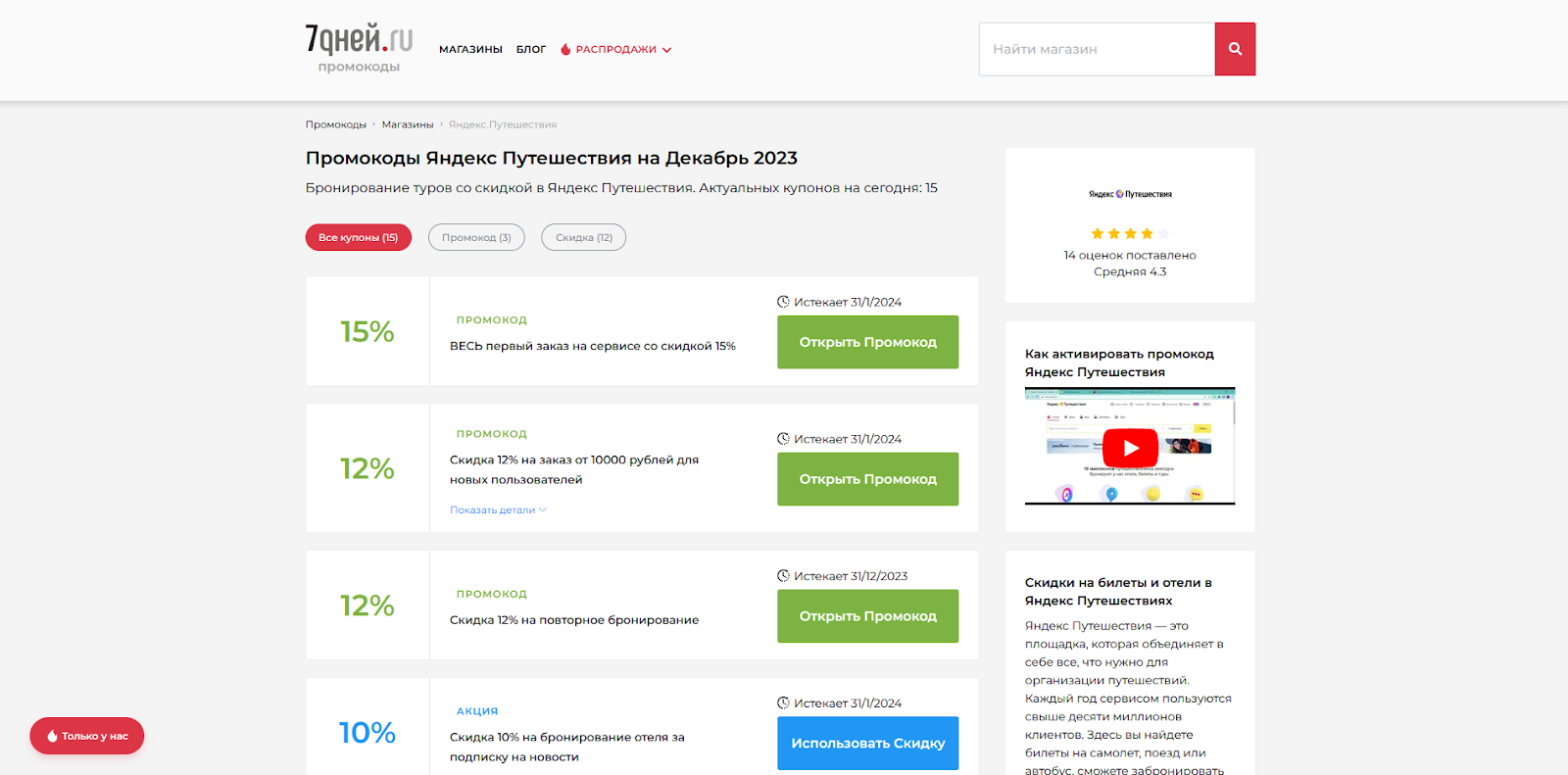Go to Промокоды breadcrumb link
Image resolution: width=1568 pixels, height=775 pixels.
pos(336,124)
